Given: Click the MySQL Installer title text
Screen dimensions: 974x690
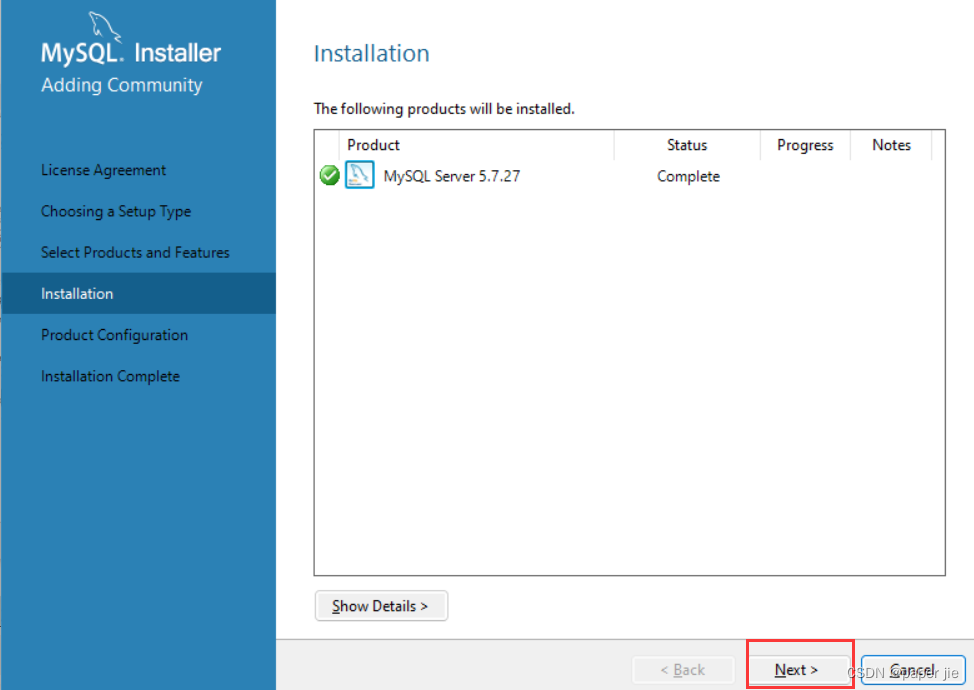Looking at the screenshot, I should coord(131,53).
